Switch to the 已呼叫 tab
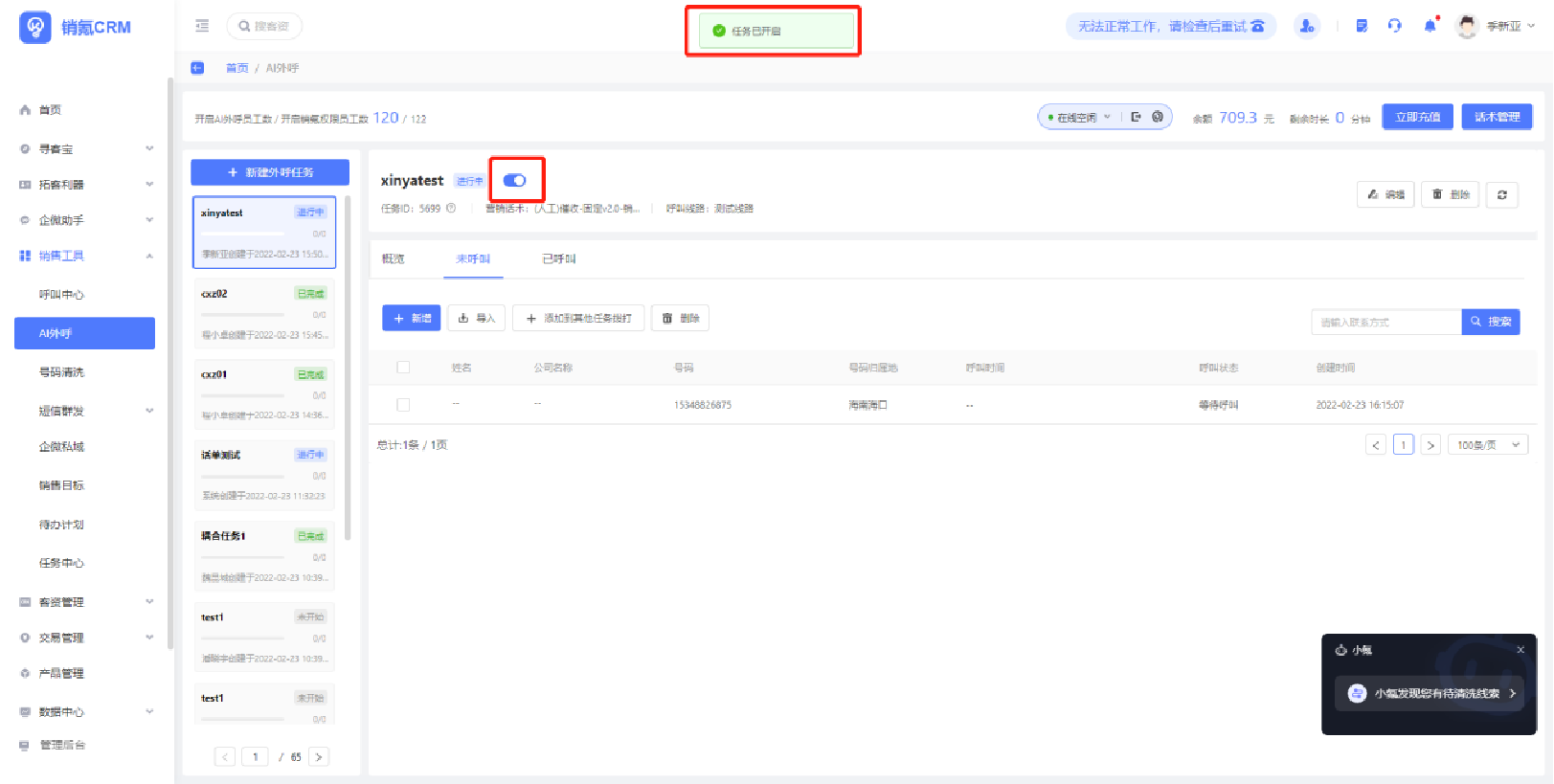This screenshot has height=784, width=1554. 559,258
